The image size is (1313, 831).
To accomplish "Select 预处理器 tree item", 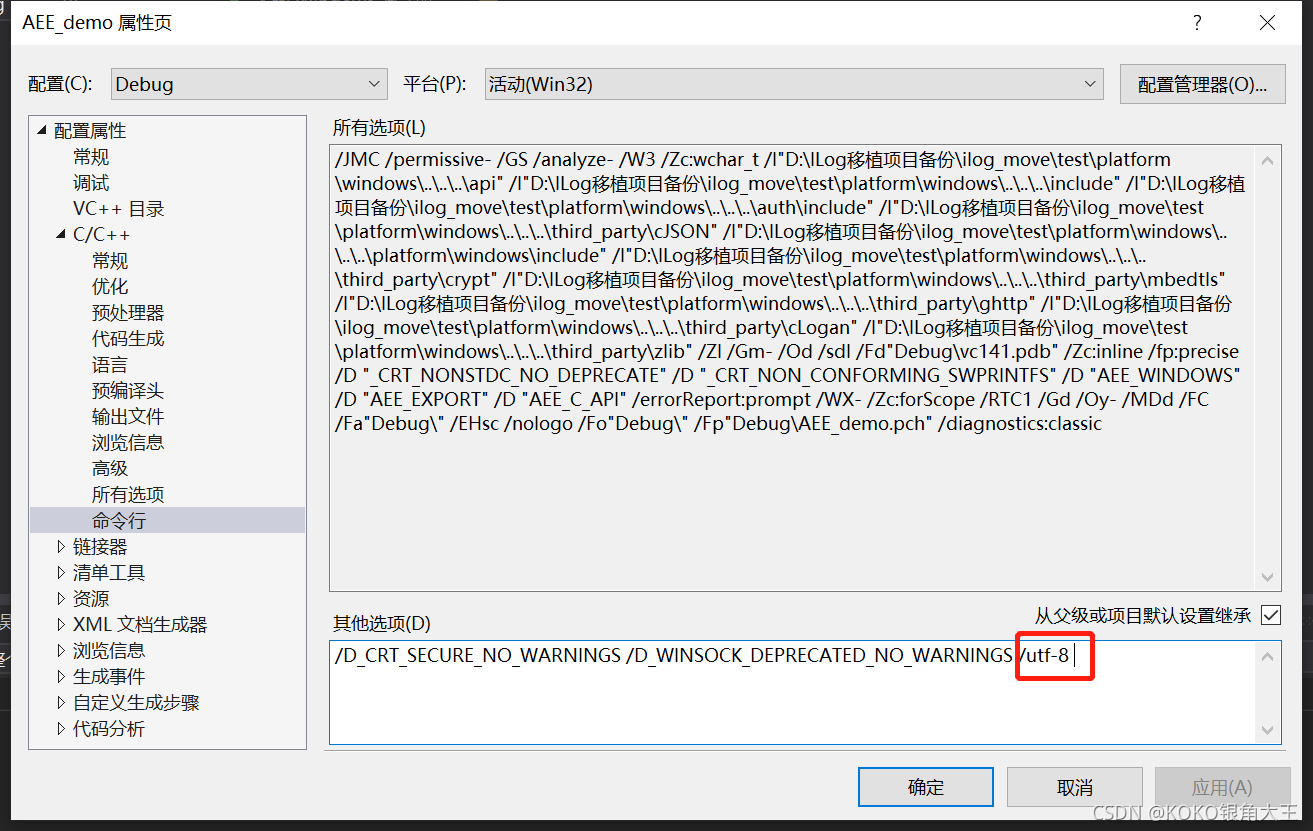I will 128,313.
